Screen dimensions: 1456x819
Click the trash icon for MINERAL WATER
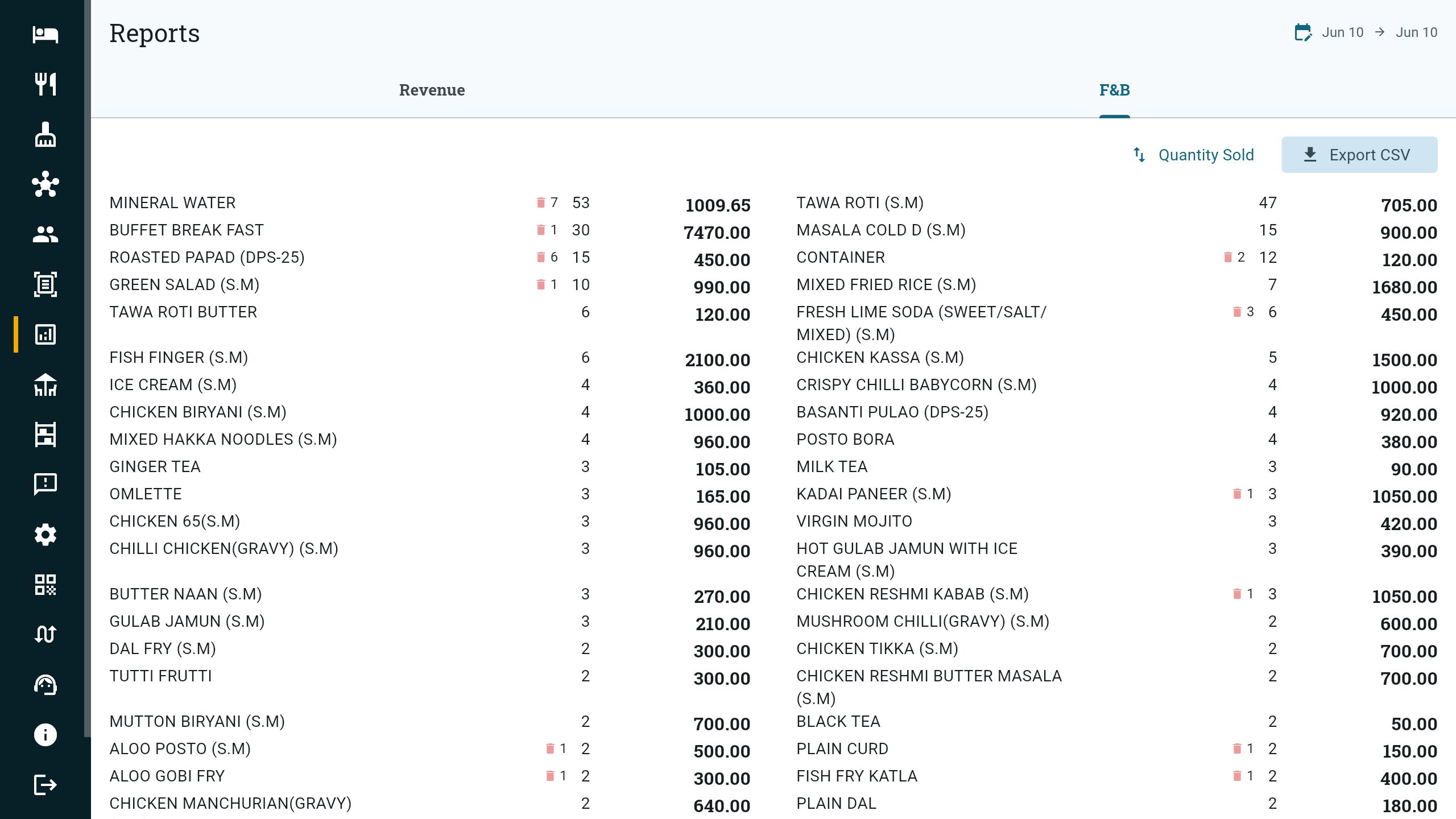pyautogui.click(x=541, y=202)
